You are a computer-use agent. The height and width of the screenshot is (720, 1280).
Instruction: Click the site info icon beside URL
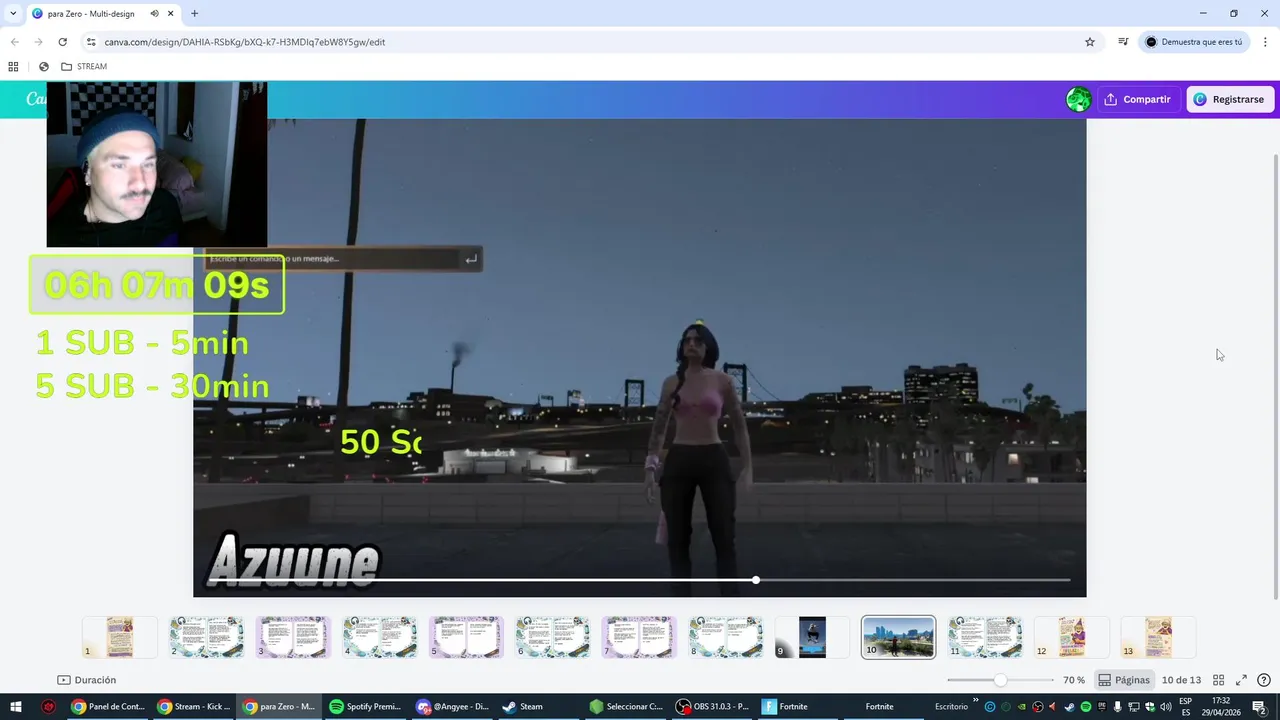tap(91, 42)
